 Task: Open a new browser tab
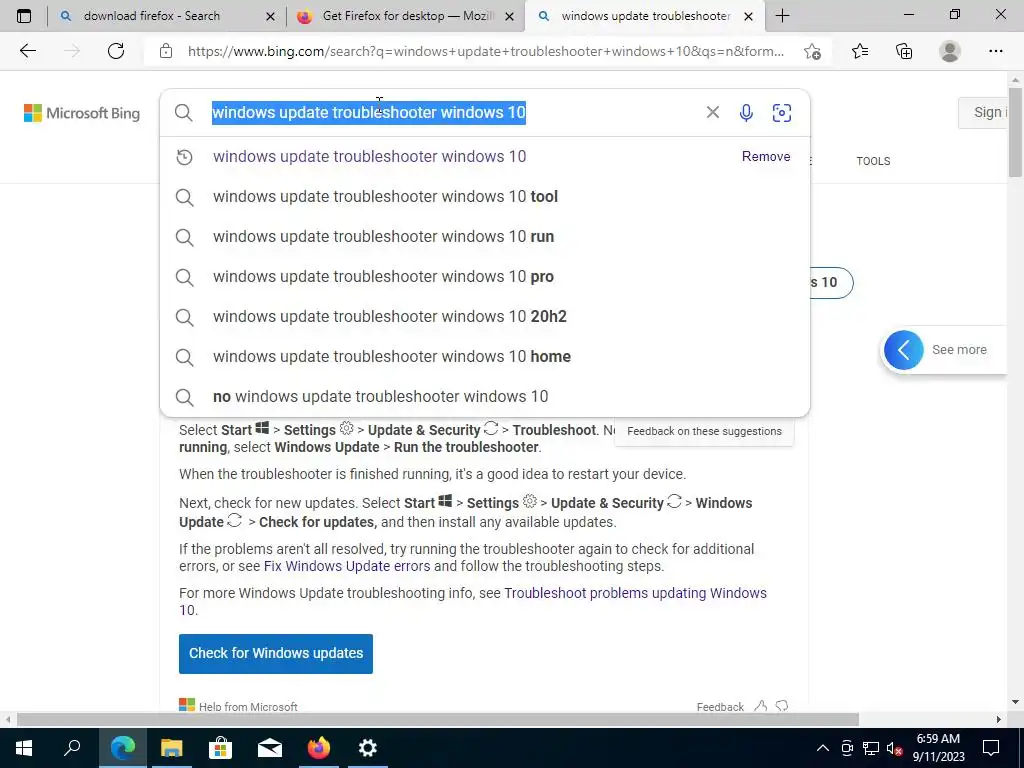point(782,16)
